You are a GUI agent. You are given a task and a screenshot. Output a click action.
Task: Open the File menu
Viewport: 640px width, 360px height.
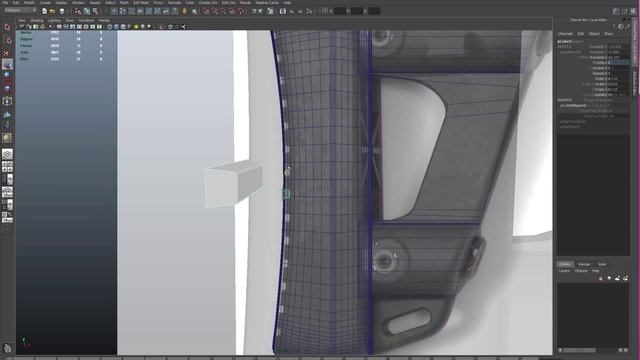tap(5, 2)
